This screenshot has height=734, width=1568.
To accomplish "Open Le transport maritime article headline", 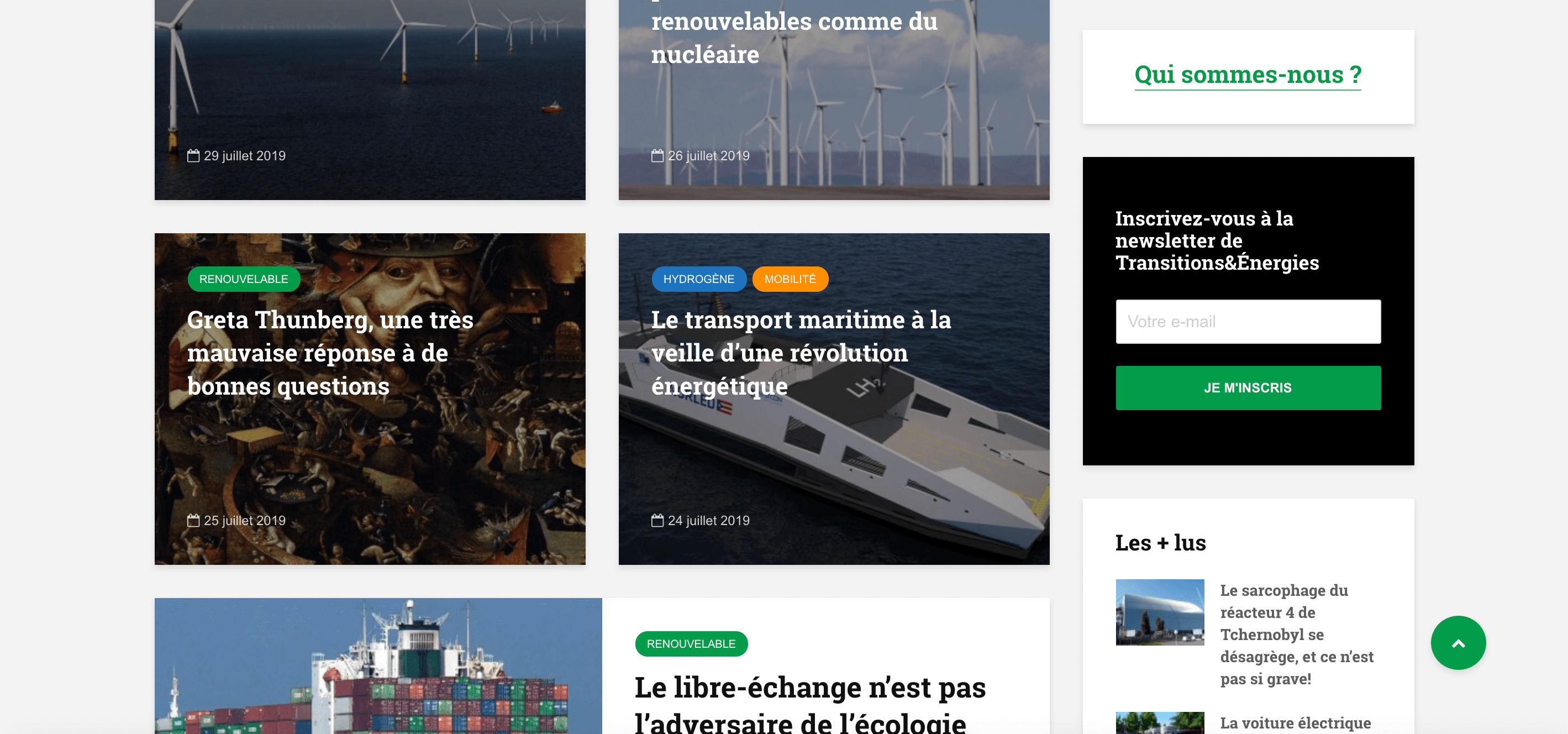I will [x=801, y=353].
